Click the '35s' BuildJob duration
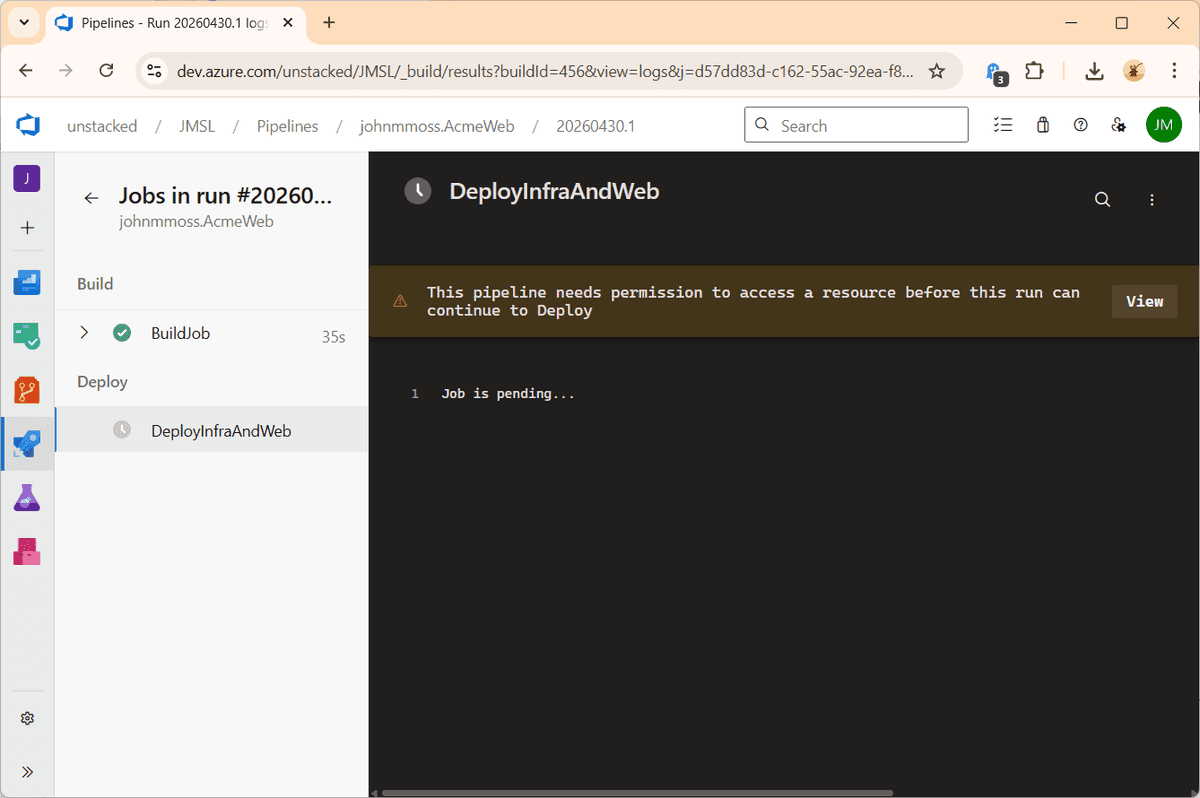 click(333, 338)
